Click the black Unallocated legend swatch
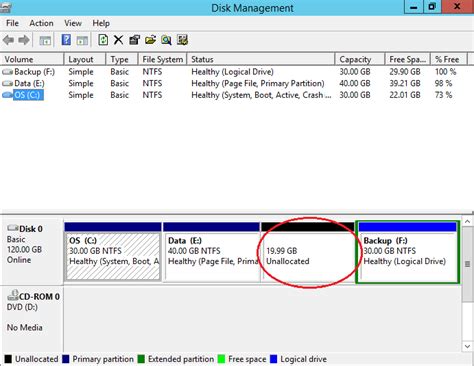This screenshot has height=366, width=474. (8, 359)
